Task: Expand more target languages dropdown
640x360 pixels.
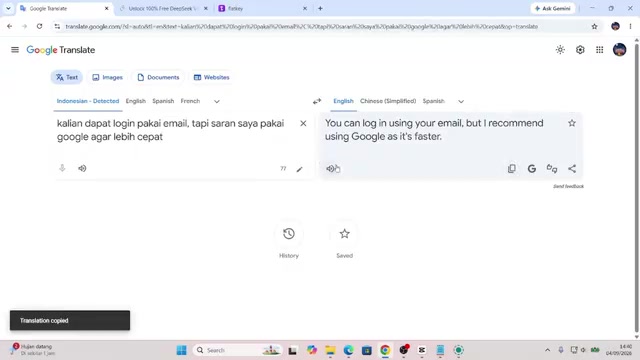Action: 461,101
